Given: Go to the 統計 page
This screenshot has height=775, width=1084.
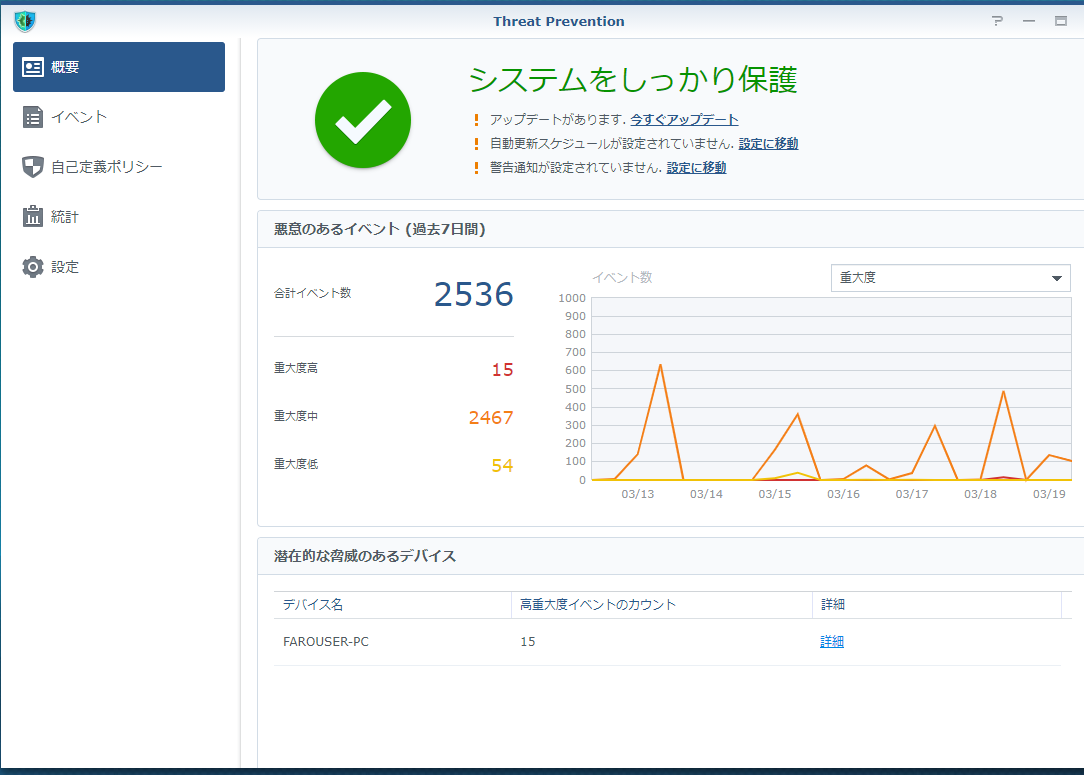Looking at the screenshot, I should (65, 217).
